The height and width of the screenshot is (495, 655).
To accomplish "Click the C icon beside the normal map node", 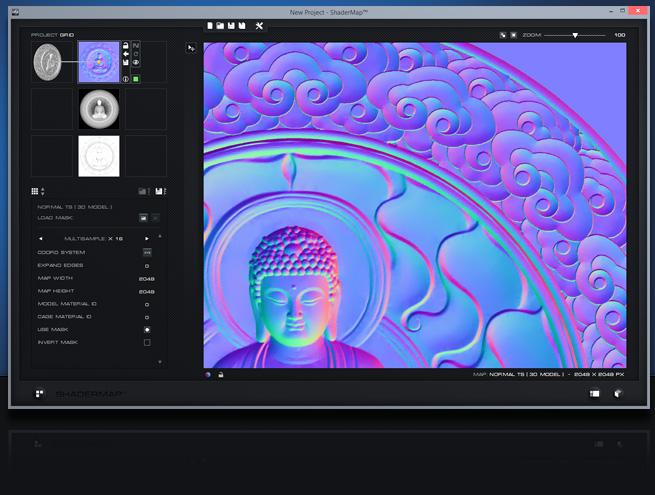I will click(136, 54).
